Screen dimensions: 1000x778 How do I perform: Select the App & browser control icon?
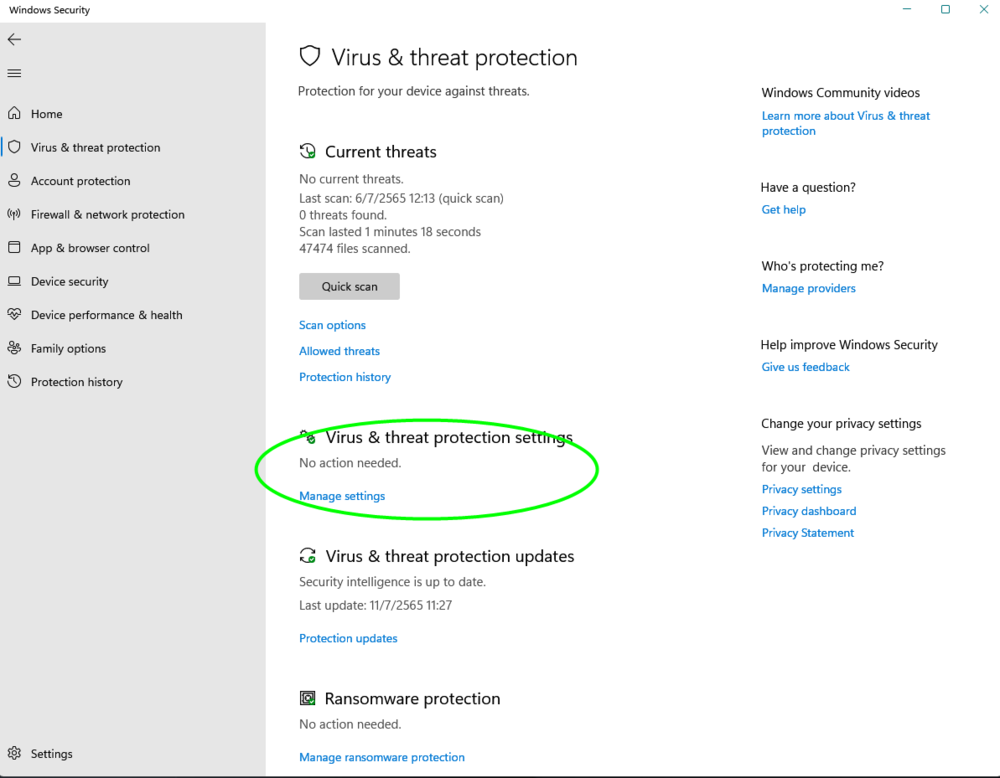point(14,248)
